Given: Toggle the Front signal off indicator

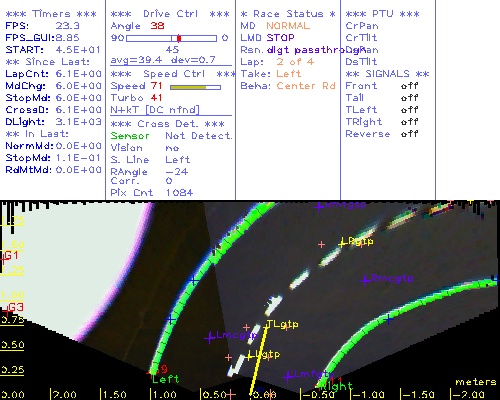Looking at the screenshot, I should [409, 86].
